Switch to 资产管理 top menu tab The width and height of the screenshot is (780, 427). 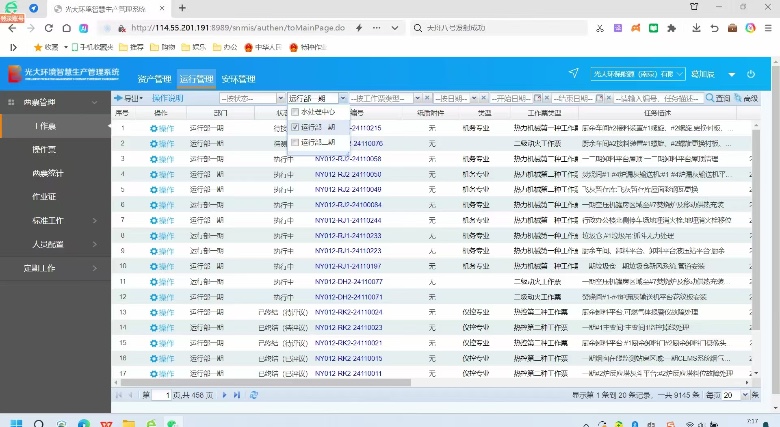point(154,78)
